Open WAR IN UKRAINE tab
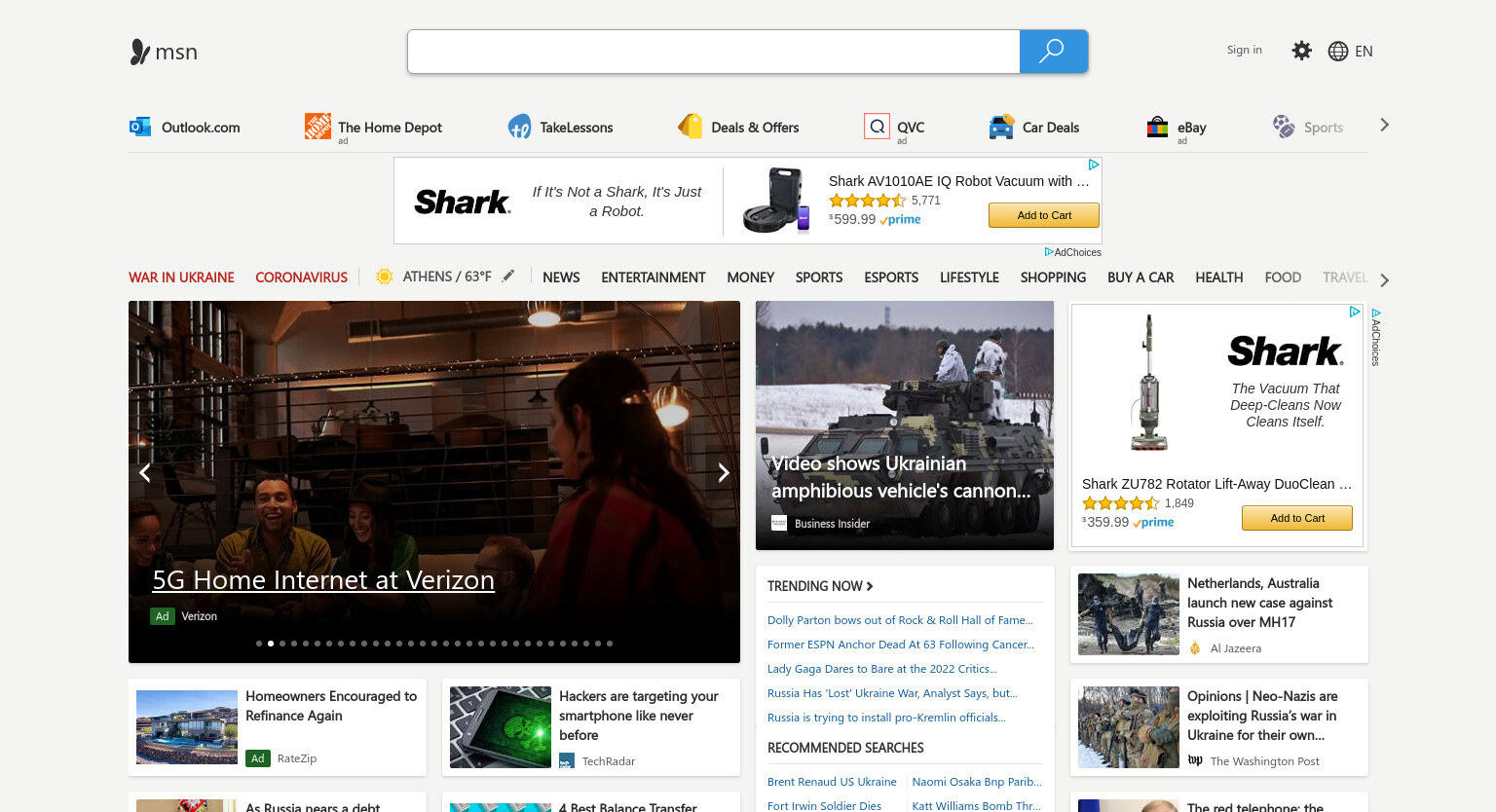 click(181, 277)
